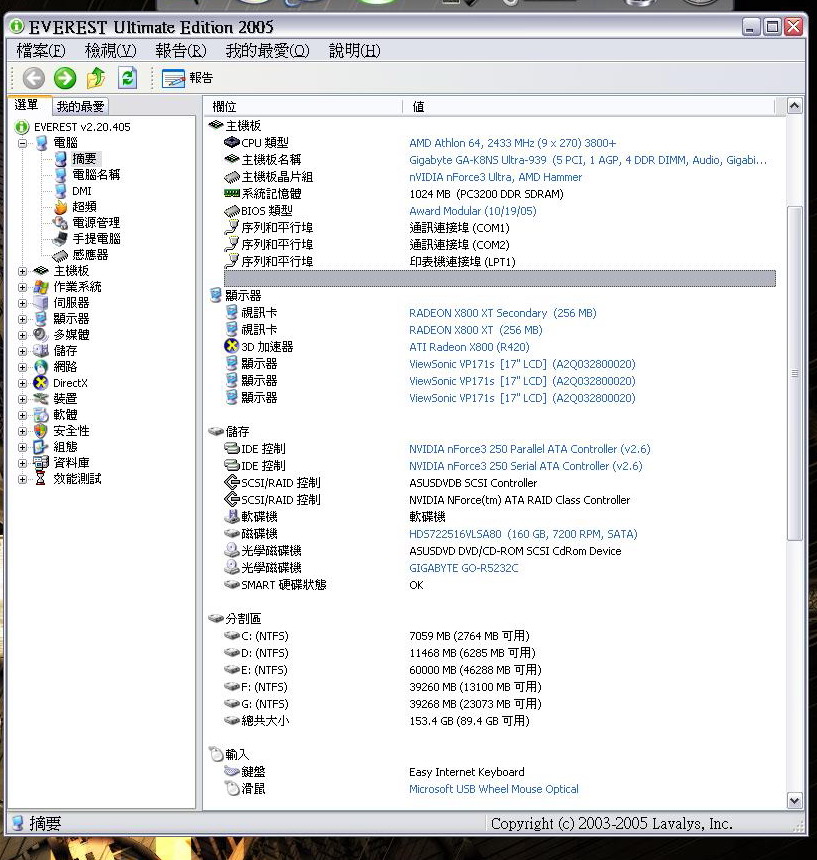Image resolution: width=817 pixels, height=860 pixels.
Task: Select the ASUSDVDB SCSI Controller value
Action: (x=473, y=483)
